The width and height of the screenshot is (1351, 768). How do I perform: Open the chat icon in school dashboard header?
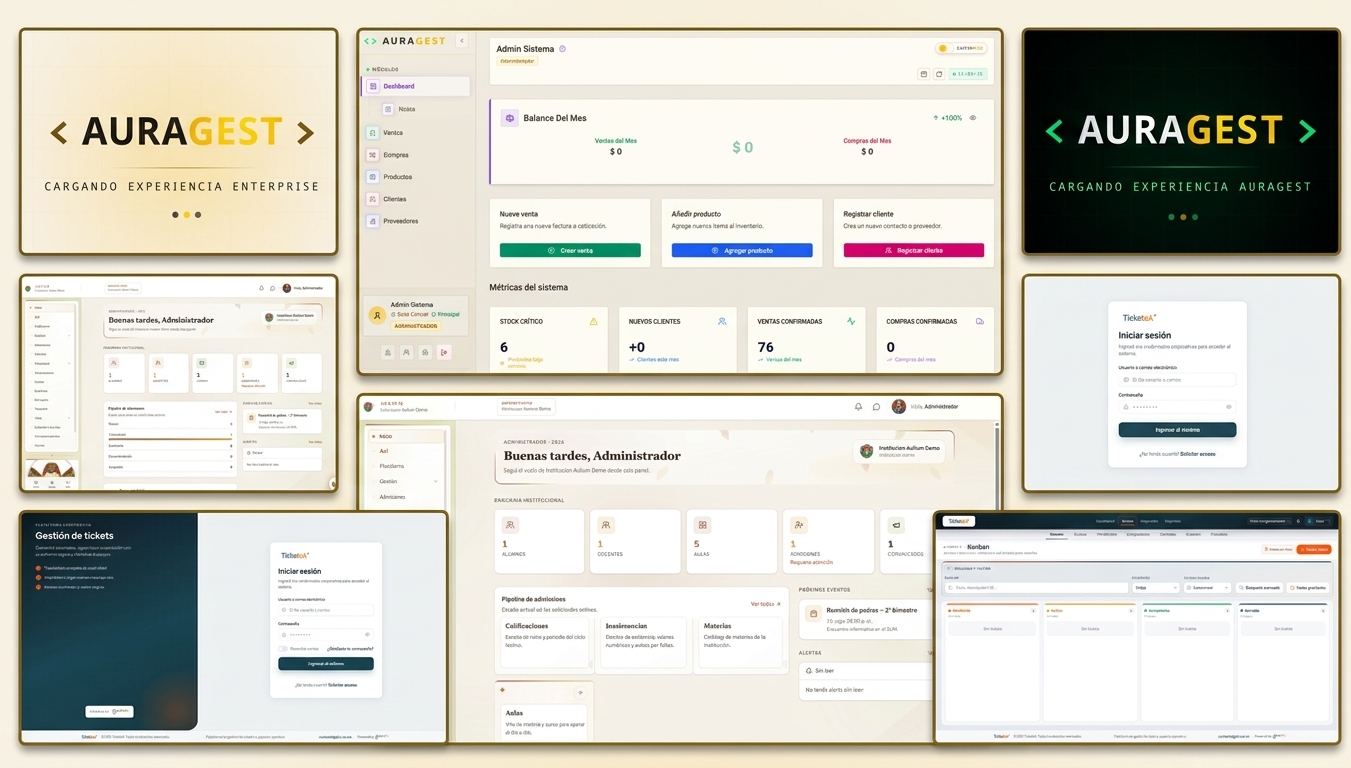876,407
